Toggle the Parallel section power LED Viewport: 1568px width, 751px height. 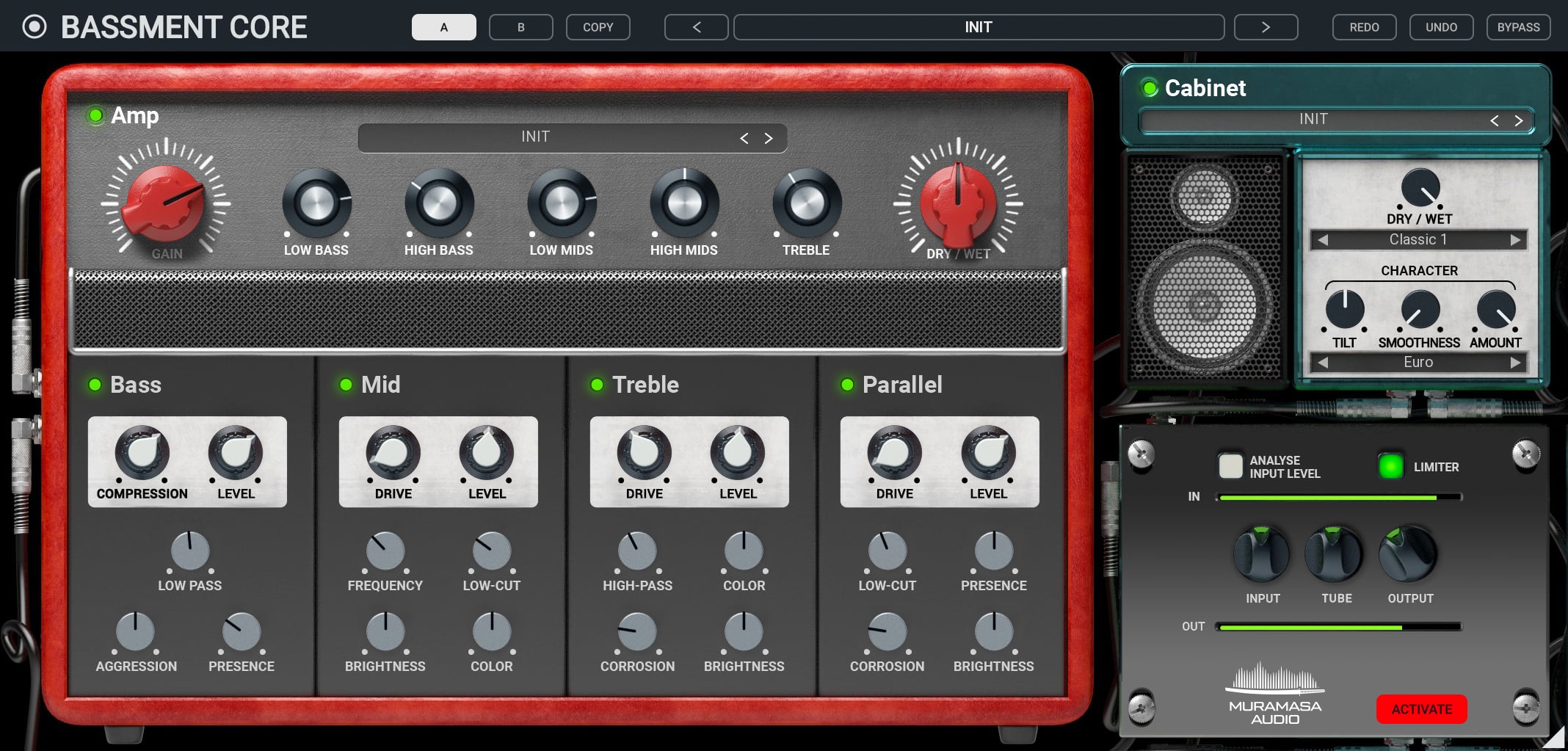coord(847,385)
